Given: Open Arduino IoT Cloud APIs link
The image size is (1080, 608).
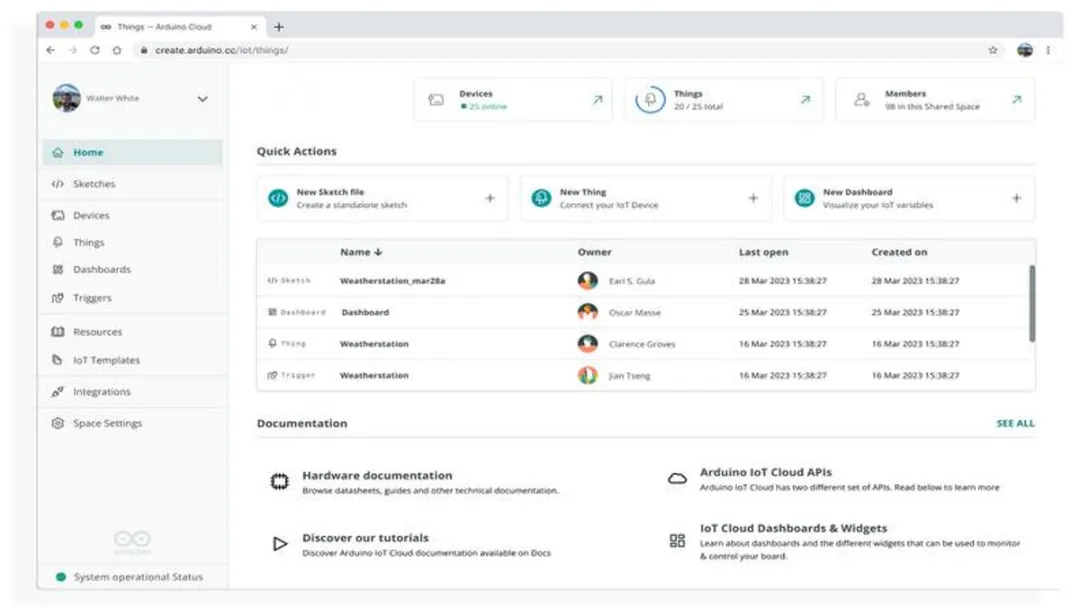Looking at the screenshot, I should 766,472.
